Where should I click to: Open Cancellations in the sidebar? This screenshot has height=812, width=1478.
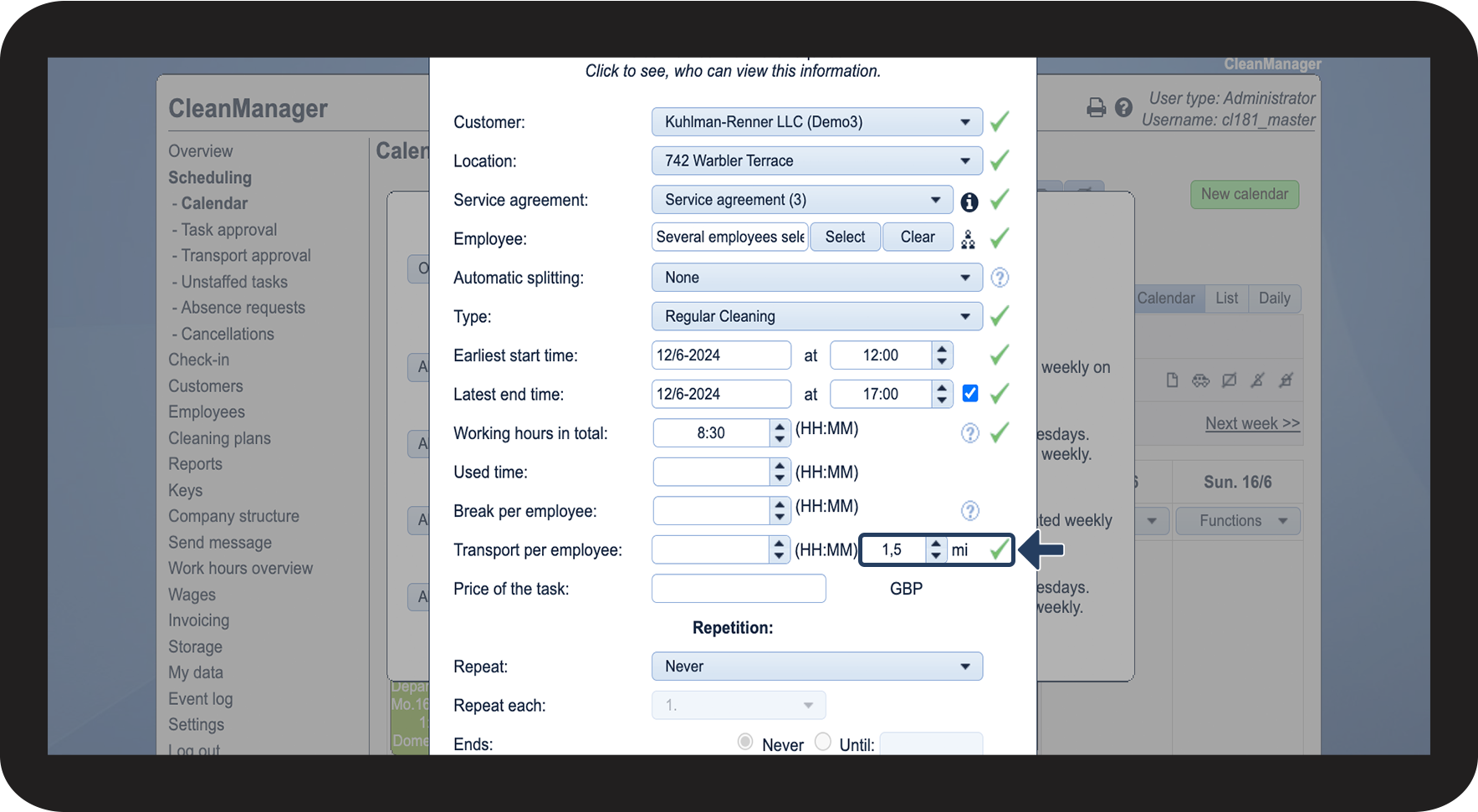coord(228,334)
